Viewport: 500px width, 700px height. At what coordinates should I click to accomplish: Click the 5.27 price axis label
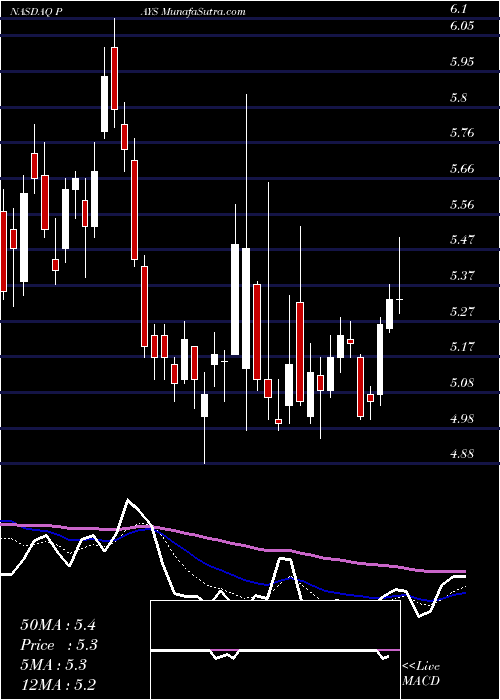[462, 311]
